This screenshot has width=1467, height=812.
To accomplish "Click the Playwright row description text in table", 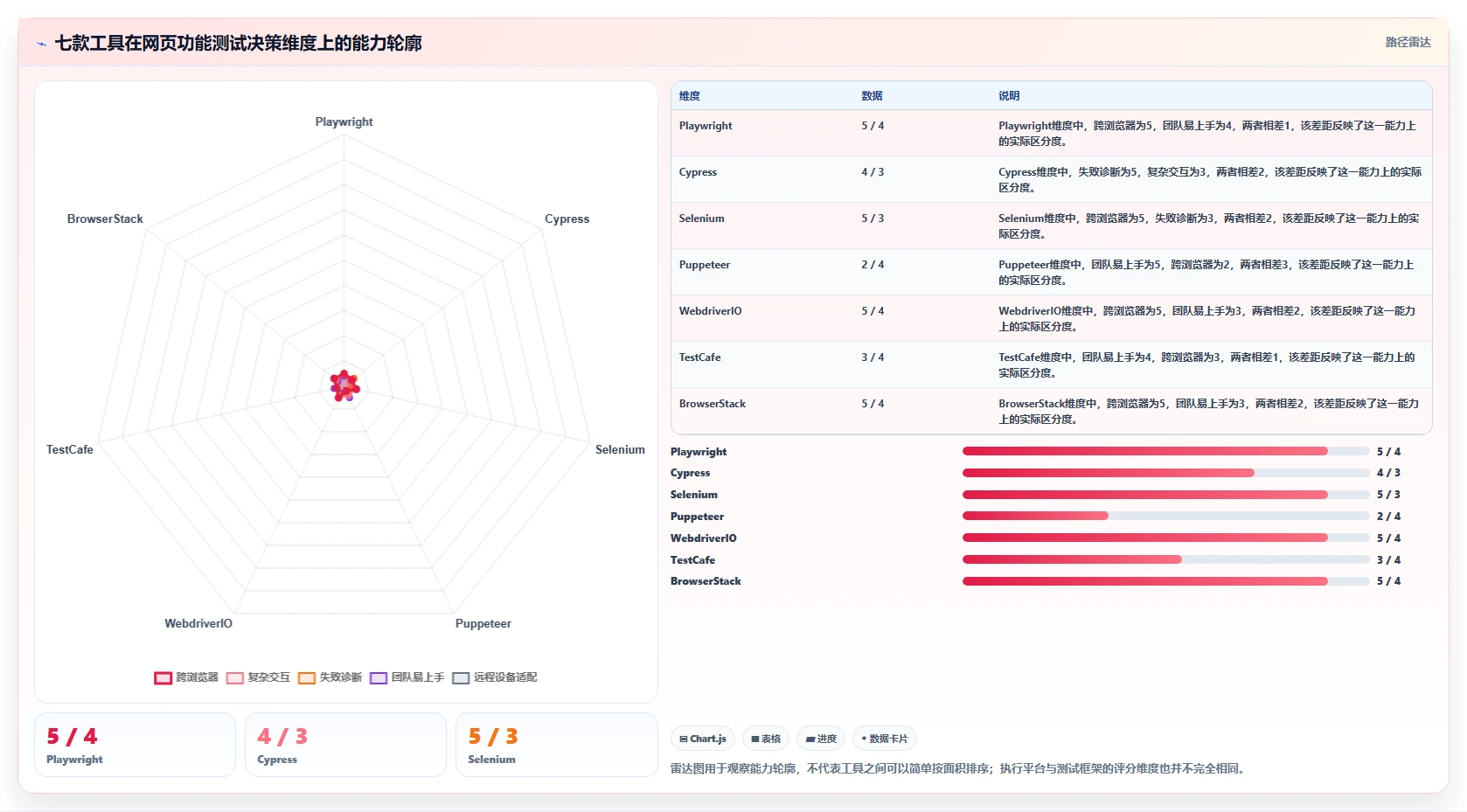I will click(x=1207, y=134).
